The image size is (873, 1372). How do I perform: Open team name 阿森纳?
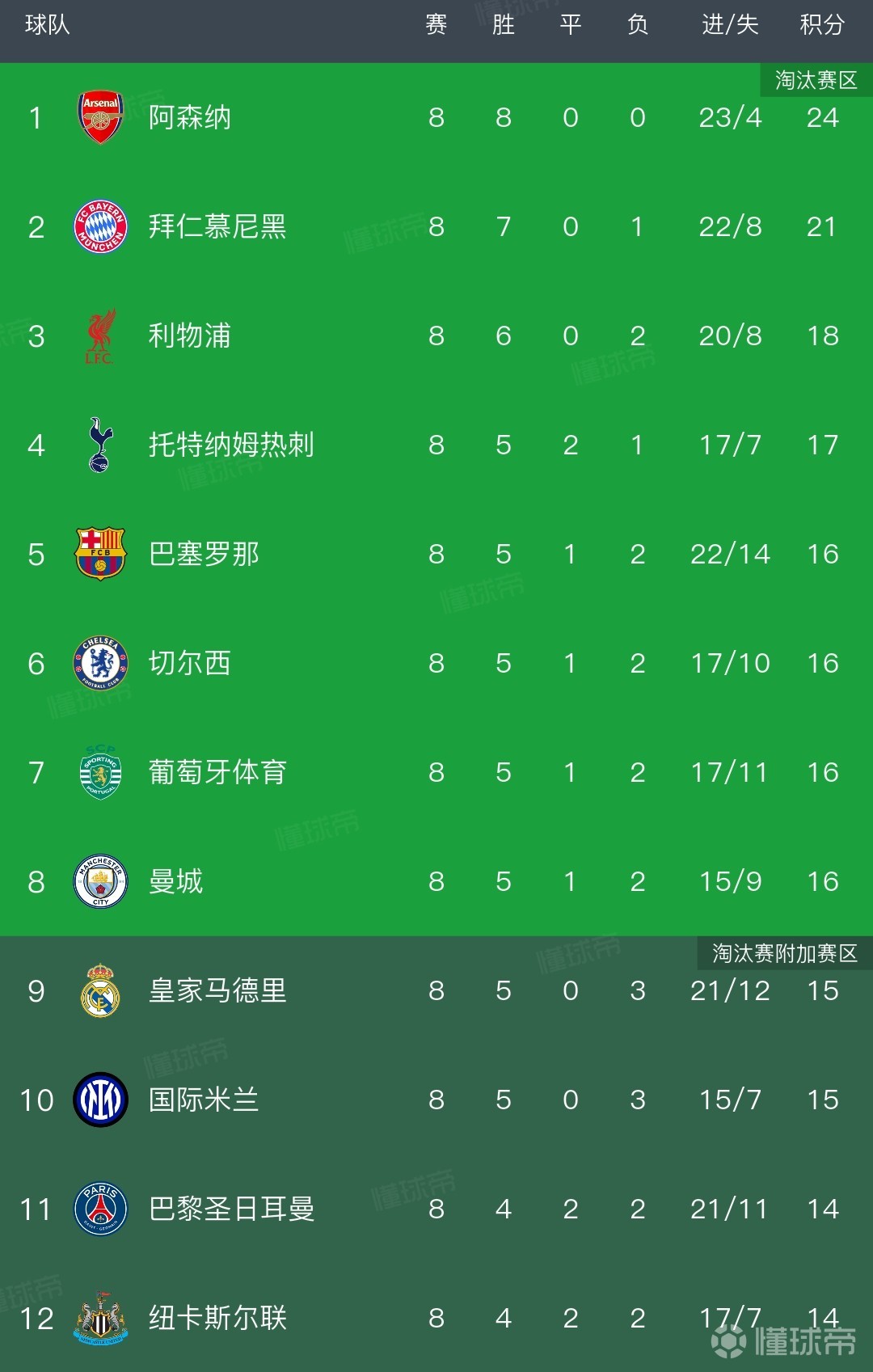190,117
